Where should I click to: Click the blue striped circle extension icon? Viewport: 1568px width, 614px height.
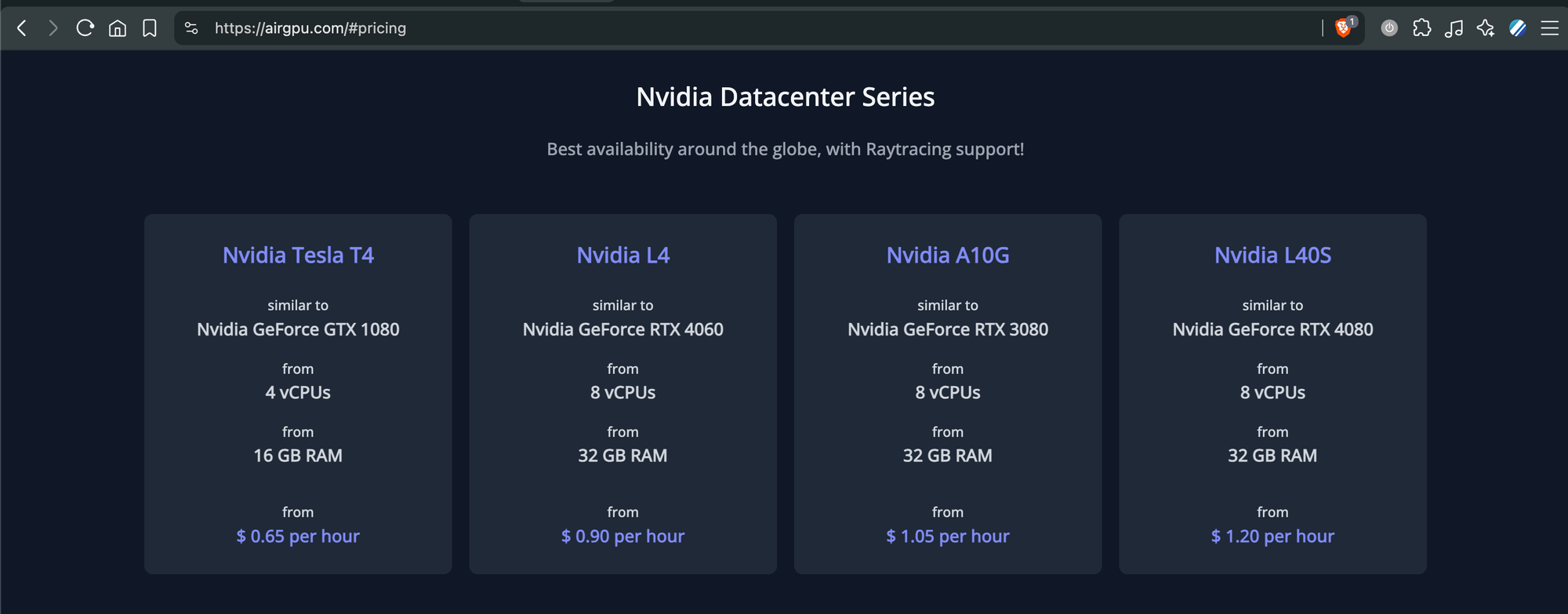[1518, 28]
